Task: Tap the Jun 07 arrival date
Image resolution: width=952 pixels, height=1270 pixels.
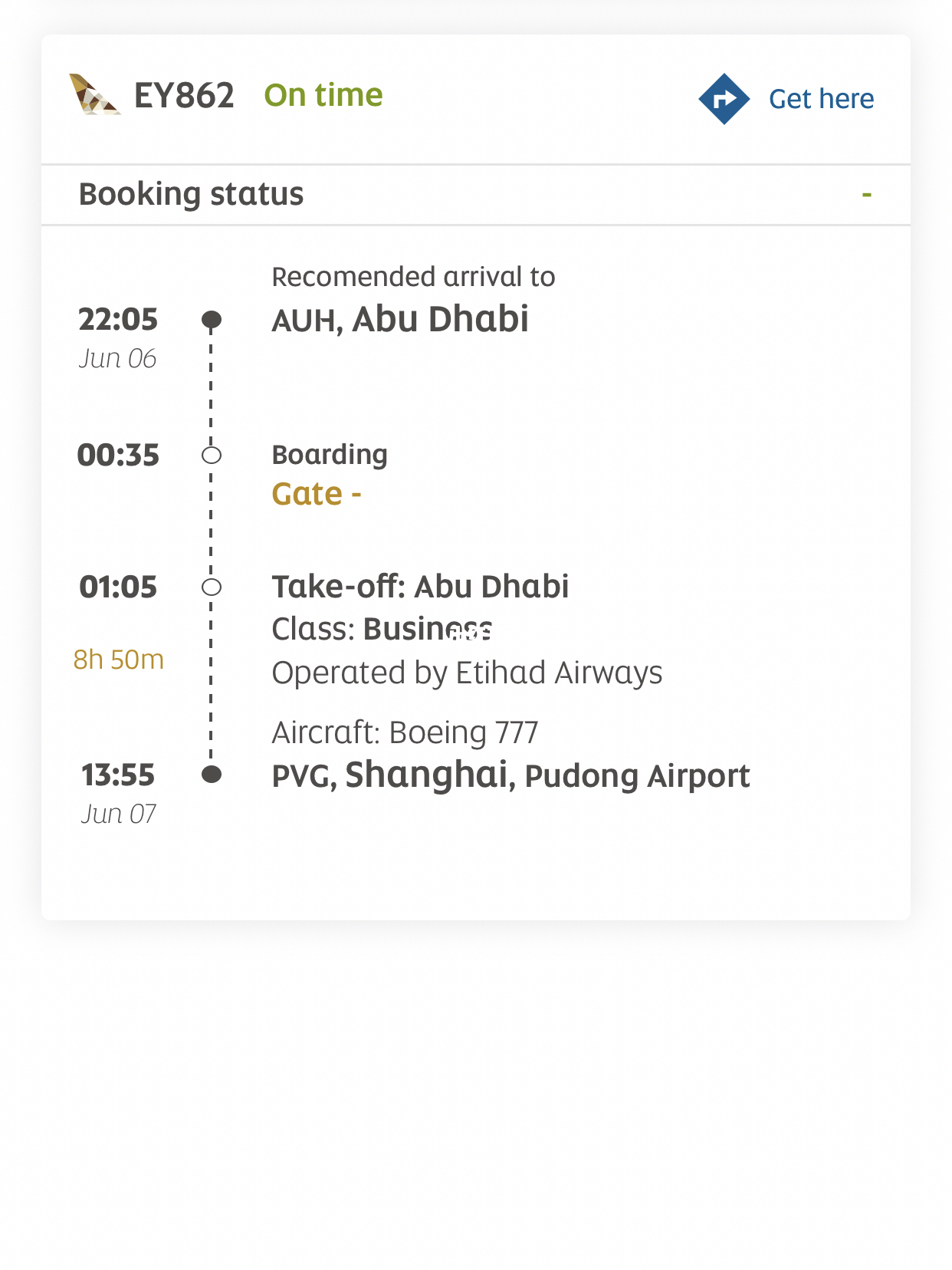Action: (119, 814)
